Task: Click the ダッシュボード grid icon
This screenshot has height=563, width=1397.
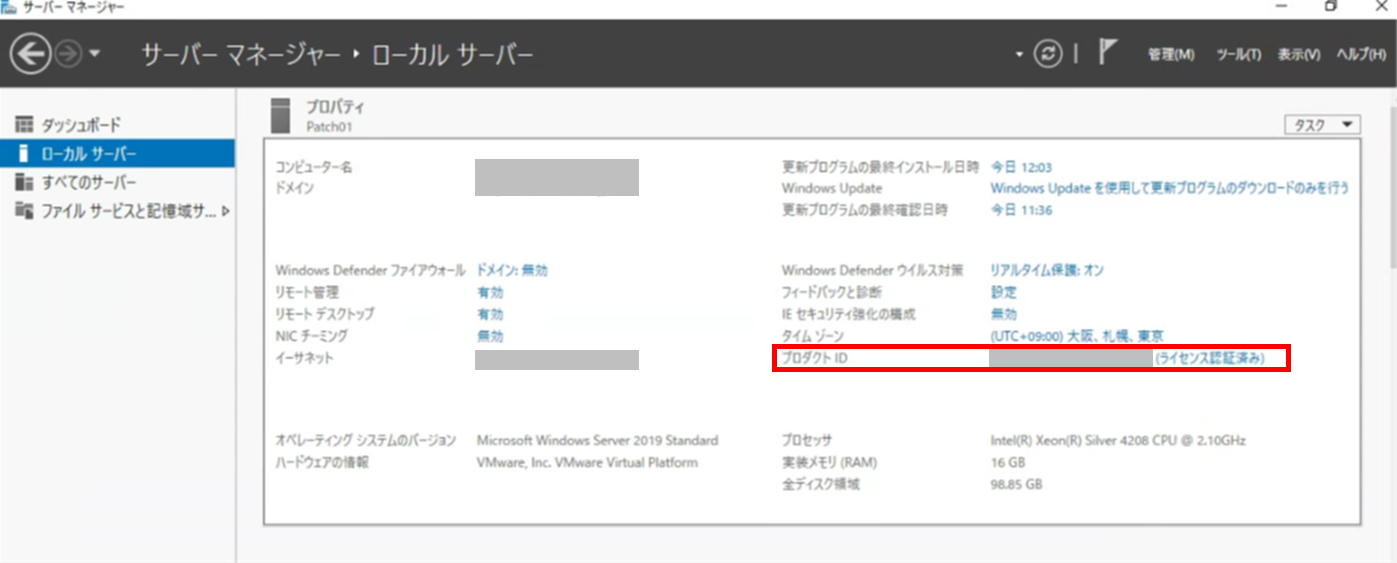Action: [24, 125]
